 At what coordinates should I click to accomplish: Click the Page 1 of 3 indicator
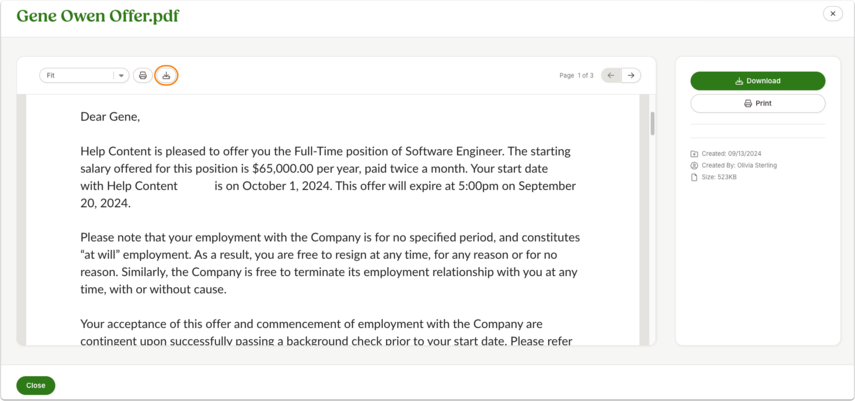(576, 76)
